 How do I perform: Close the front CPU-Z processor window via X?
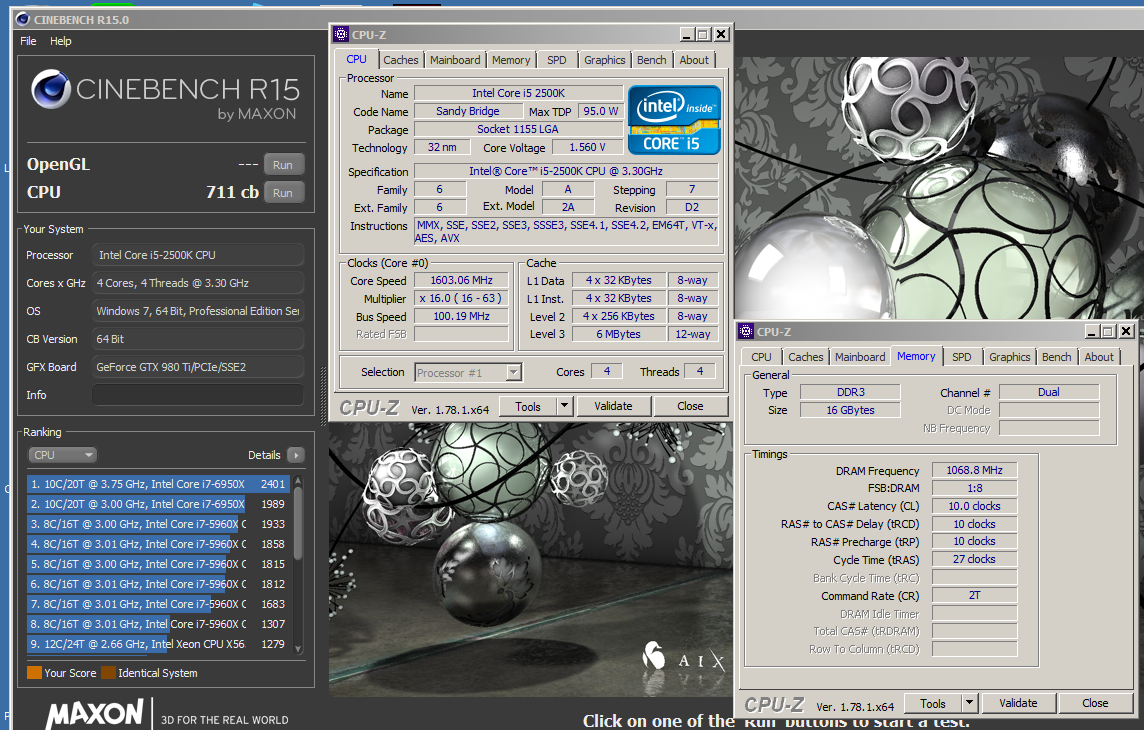coord(721,34)
